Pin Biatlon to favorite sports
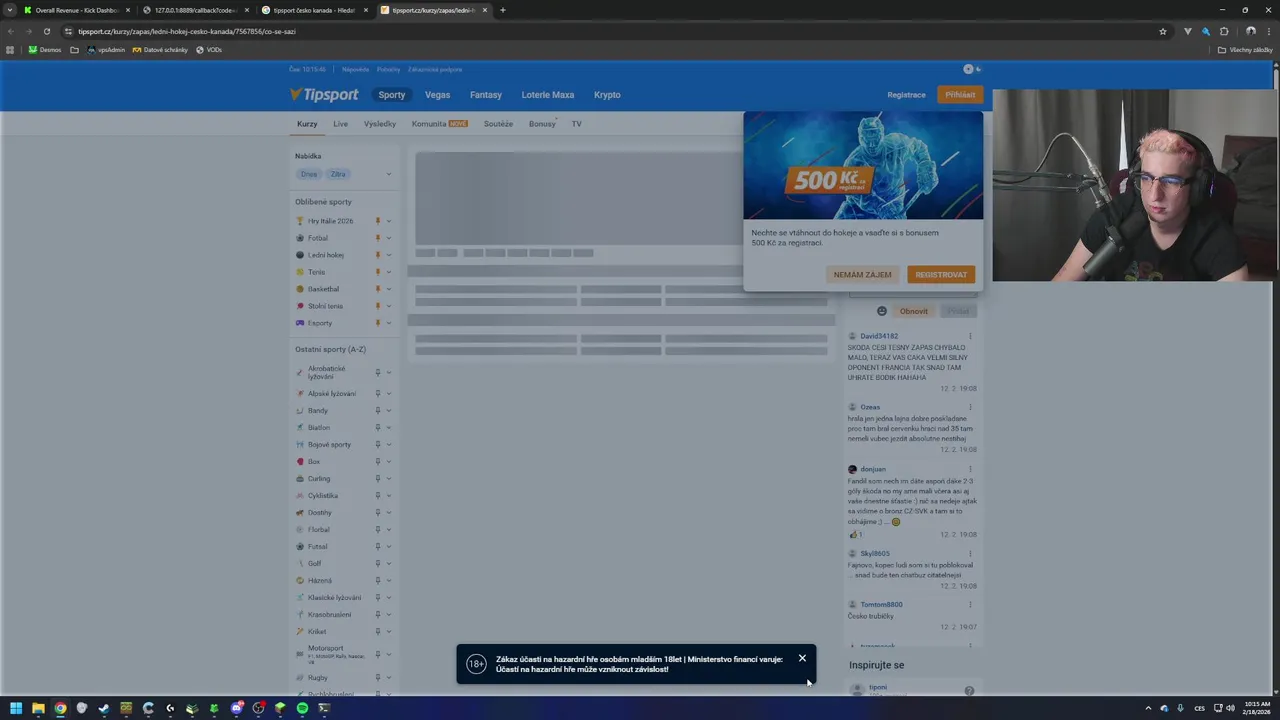This screenshot has height=720, width=1280. pyautogui.click(x=378, y=428)
